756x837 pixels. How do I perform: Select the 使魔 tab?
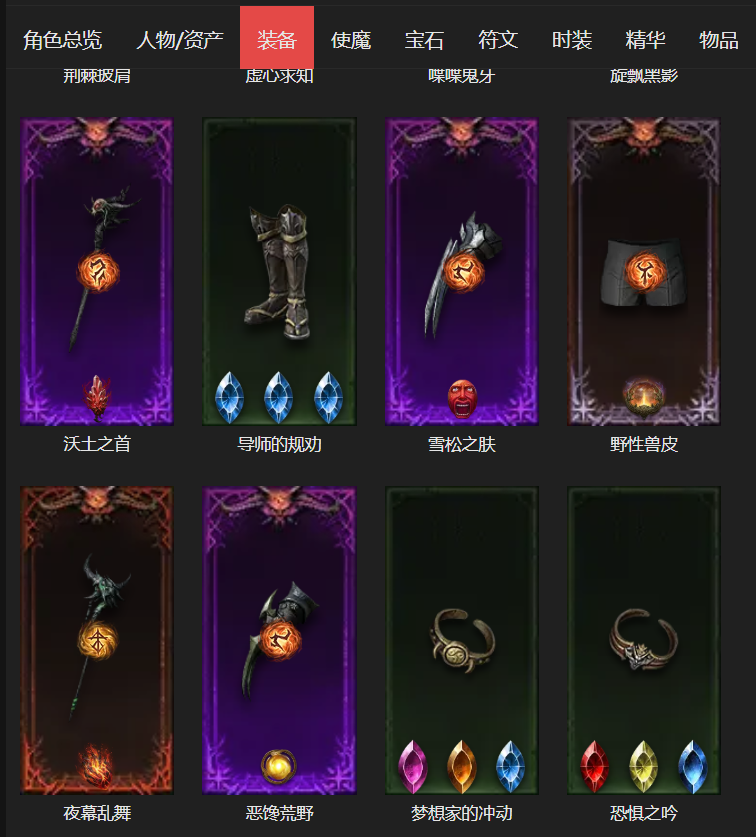coord(351,40)
